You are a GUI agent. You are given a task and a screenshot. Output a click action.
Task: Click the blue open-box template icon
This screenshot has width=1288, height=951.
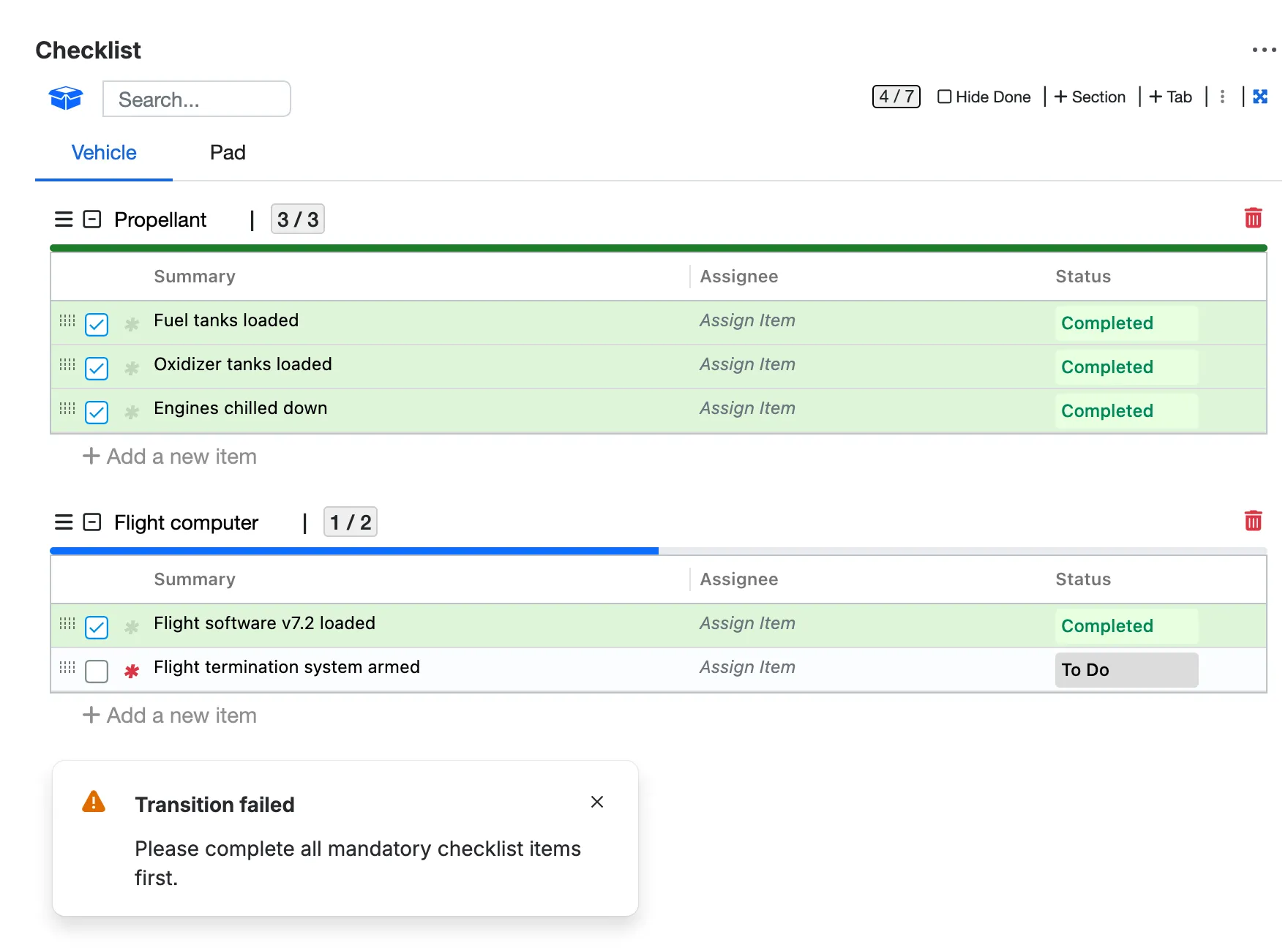pyautogui.click(x=66, y=98)
